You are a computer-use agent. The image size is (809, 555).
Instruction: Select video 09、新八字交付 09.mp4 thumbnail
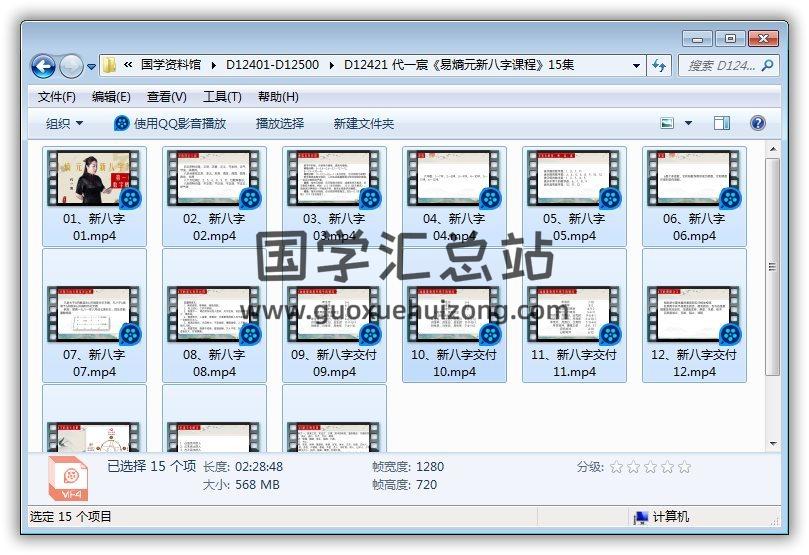point(334,315)
